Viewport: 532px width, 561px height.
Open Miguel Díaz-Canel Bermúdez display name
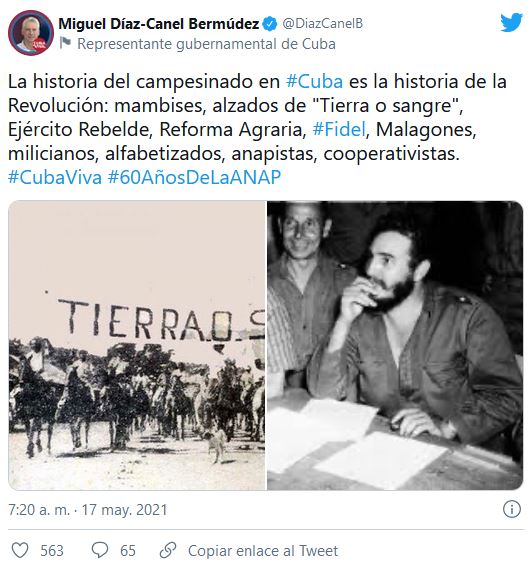pos(158,24)
